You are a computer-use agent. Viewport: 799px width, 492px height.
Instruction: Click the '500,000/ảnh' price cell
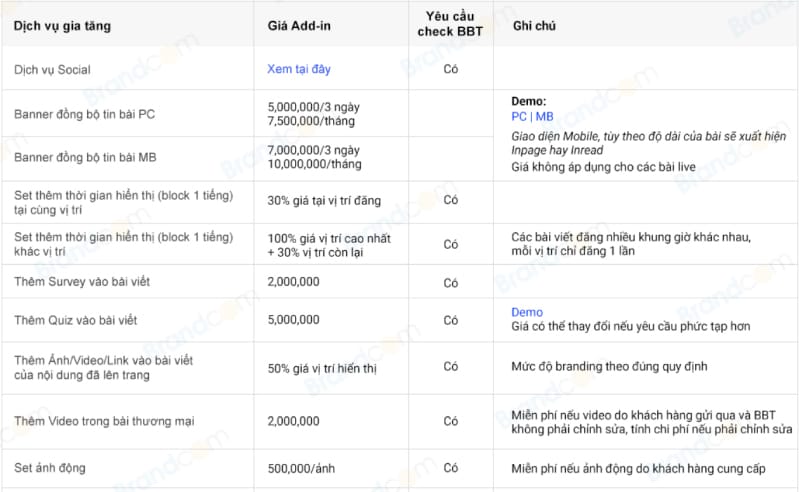[x=300, y=467]
